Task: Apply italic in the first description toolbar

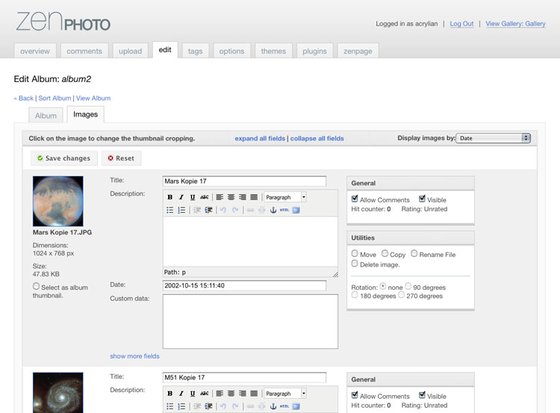Action: coord(181,197)
